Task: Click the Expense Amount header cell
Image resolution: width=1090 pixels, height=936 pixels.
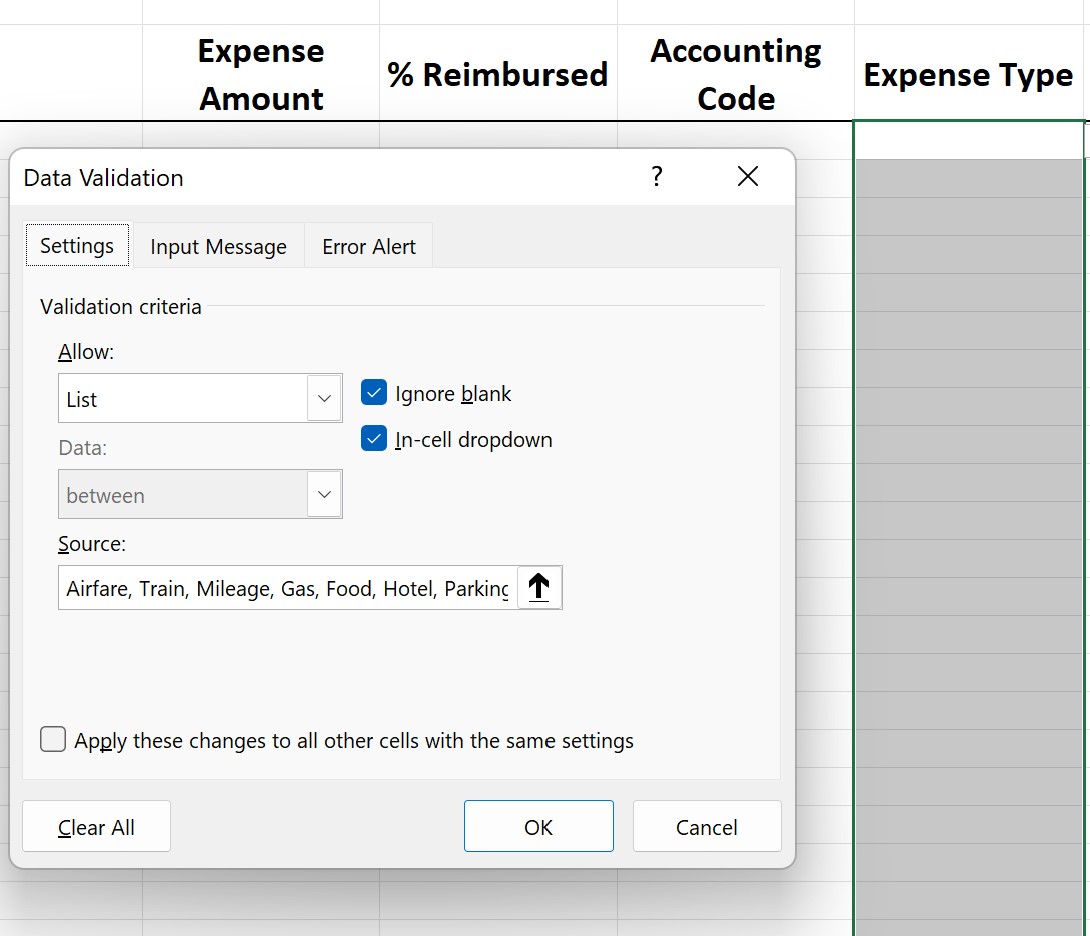Action: [260, 73]
